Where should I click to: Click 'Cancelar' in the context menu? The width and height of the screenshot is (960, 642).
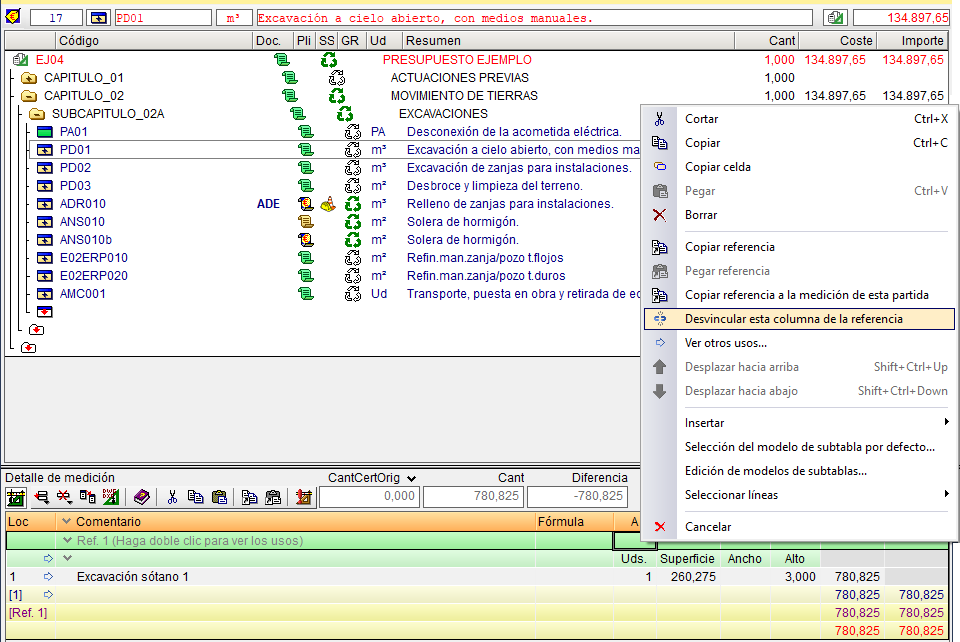coord(707,527)
